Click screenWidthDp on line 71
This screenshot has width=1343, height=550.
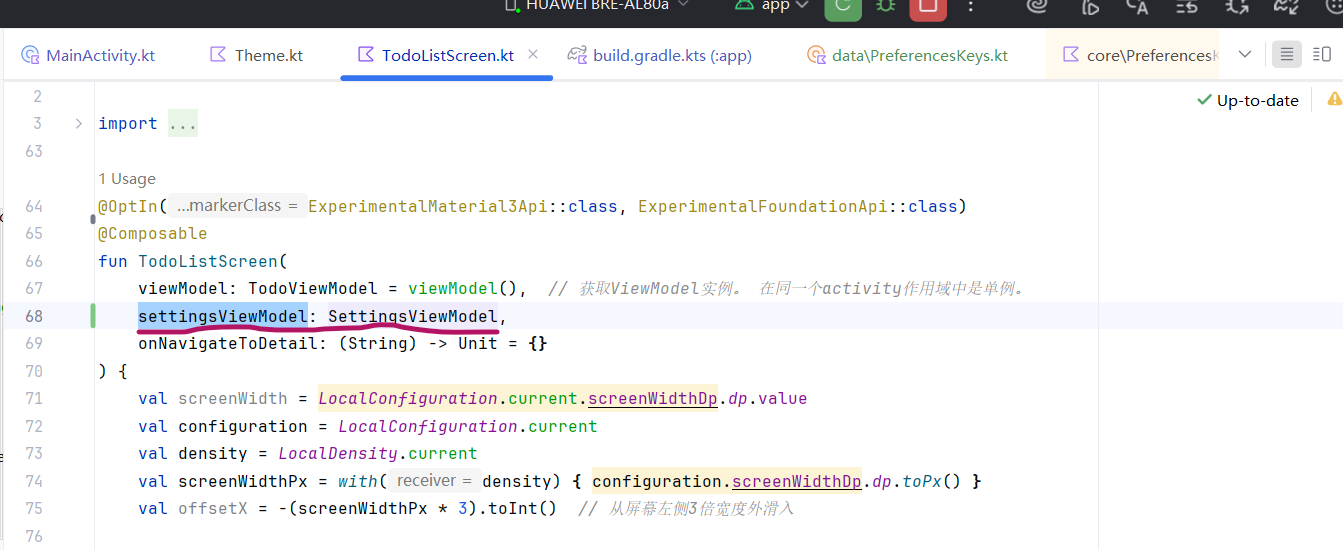[653, 398]
